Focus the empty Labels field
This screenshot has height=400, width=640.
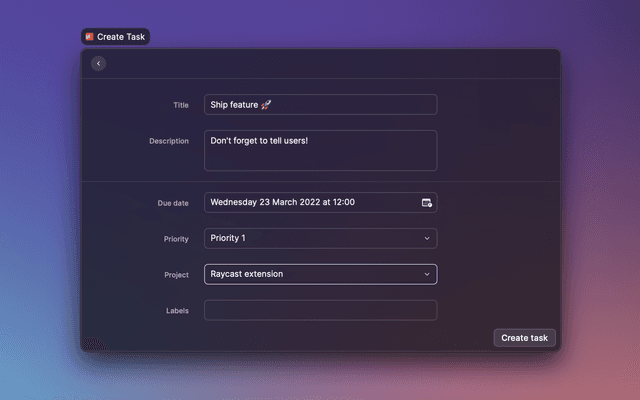pos(320,310)
